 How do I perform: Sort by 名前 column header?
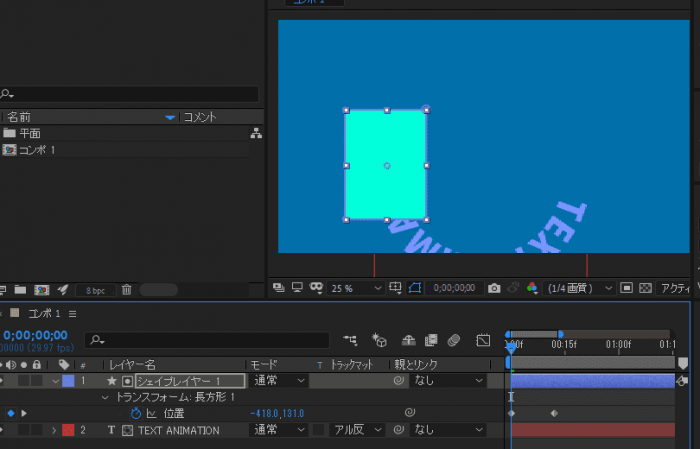tap(19, 117)
